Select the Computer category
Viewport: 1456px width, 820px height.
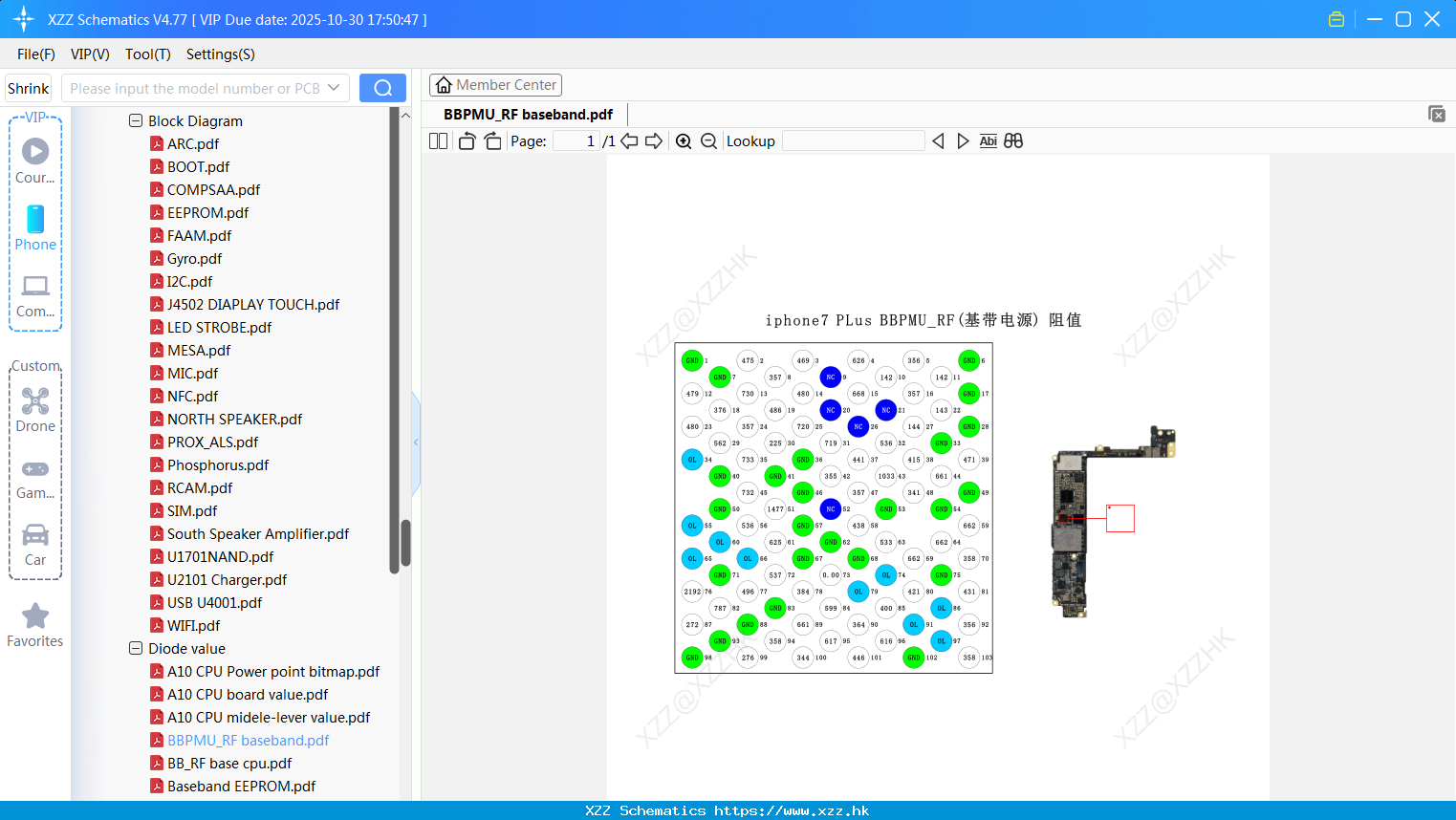tap(35, 295)
